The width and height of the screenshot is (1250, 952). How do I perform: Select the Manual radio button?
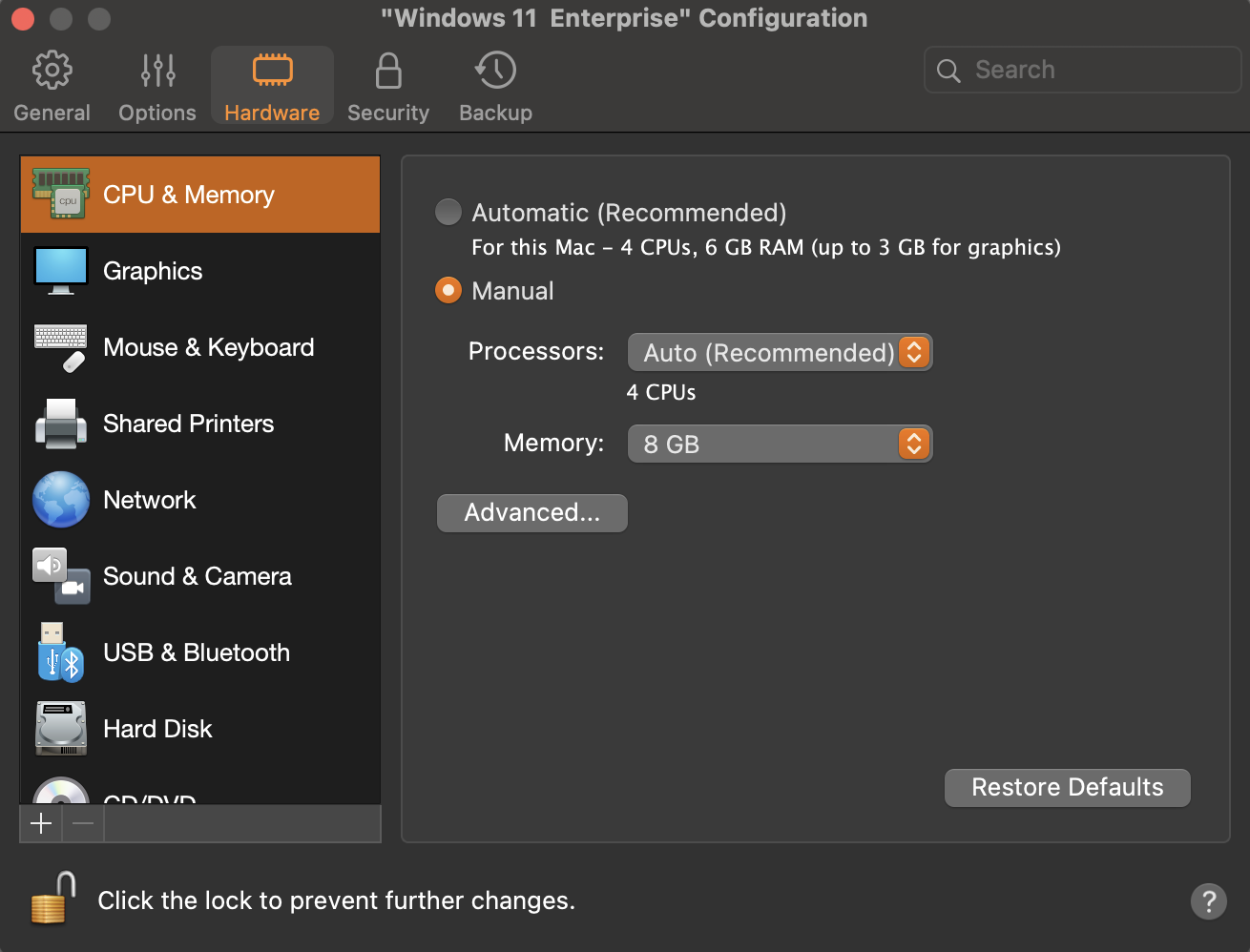[448, 290]
